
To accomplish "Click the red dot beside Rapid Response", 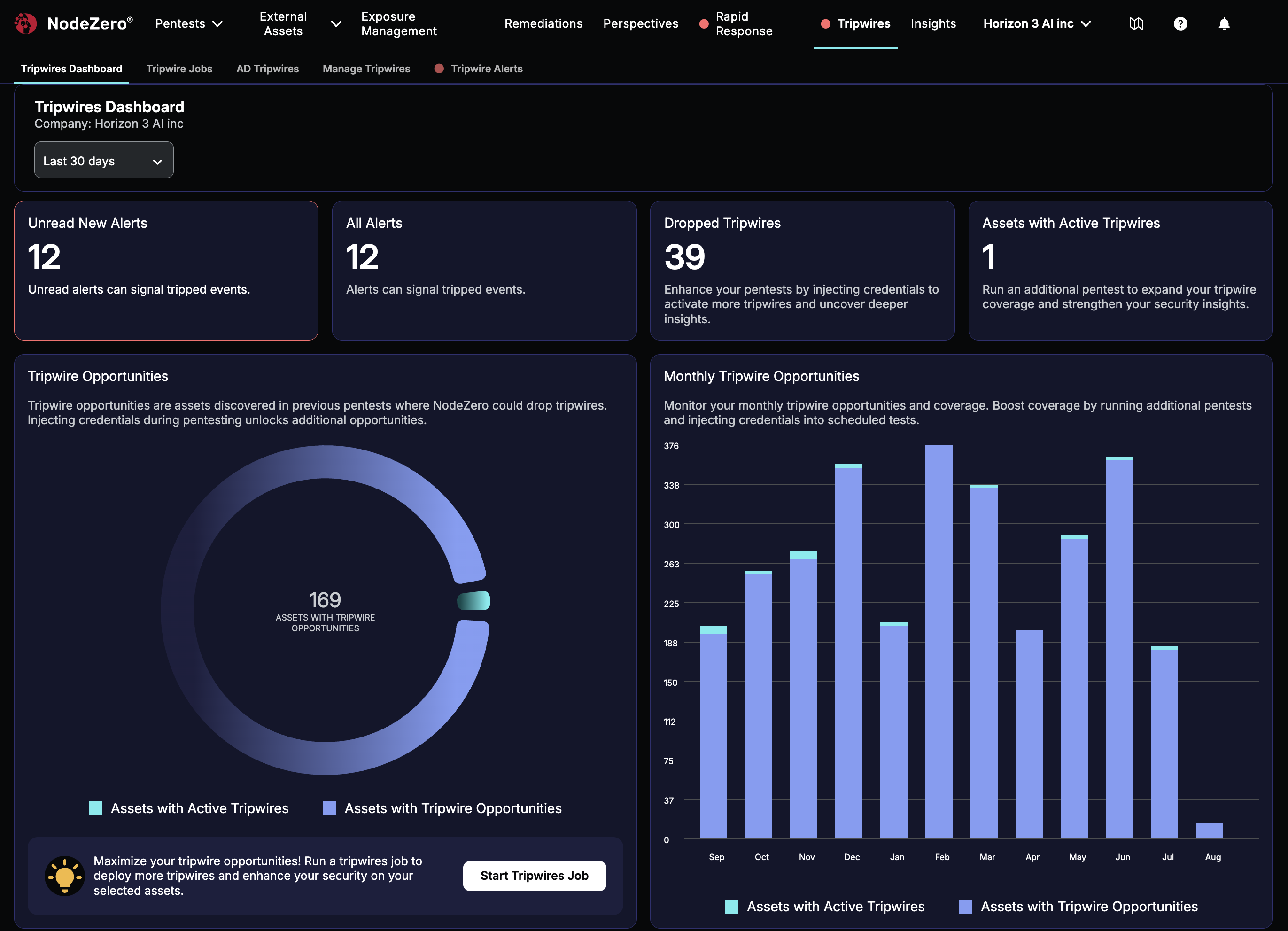I will (x=704, y=23).
